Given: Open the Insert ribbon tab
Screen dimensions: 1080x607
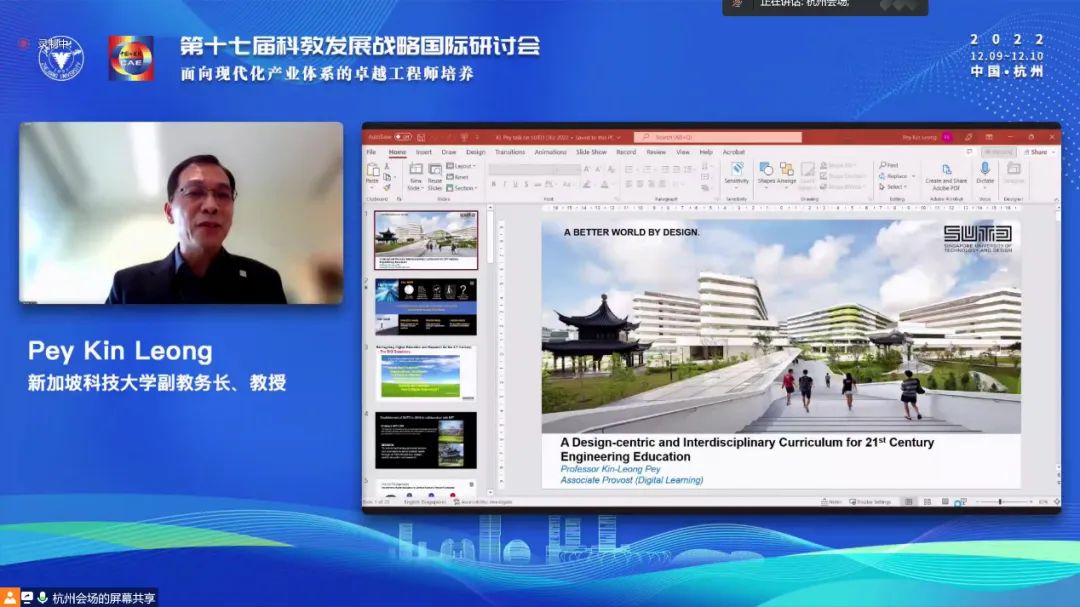Looking at the screenshot, I should click(424, 152).
